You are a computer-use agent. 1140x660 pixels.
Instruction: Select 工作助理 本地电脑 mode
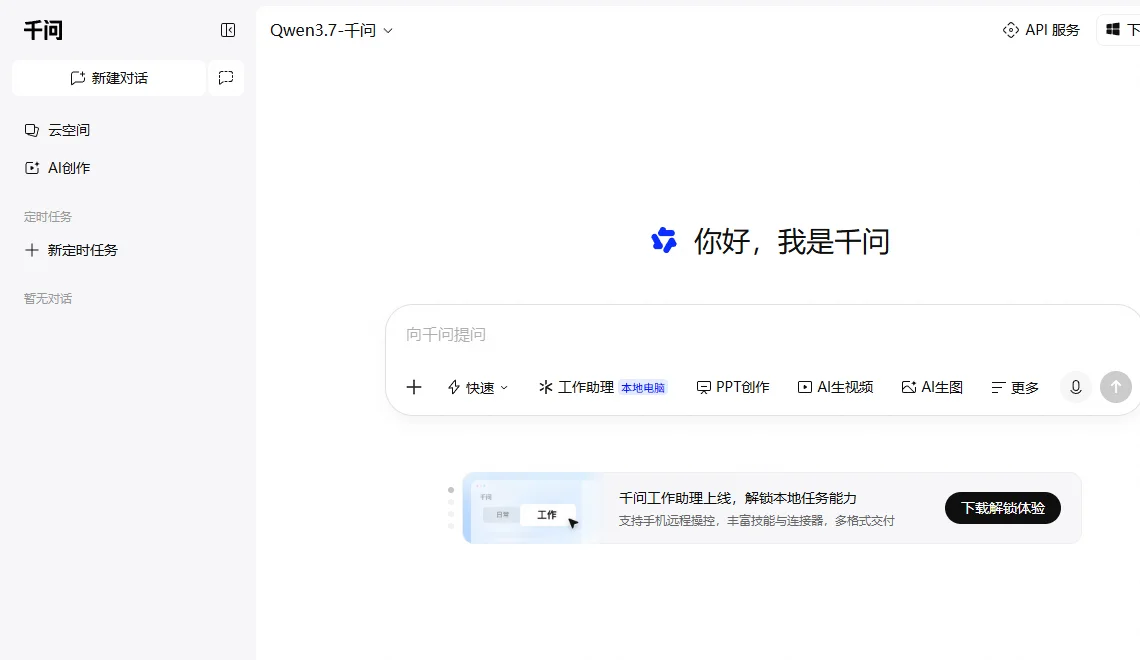pos(602,387)
